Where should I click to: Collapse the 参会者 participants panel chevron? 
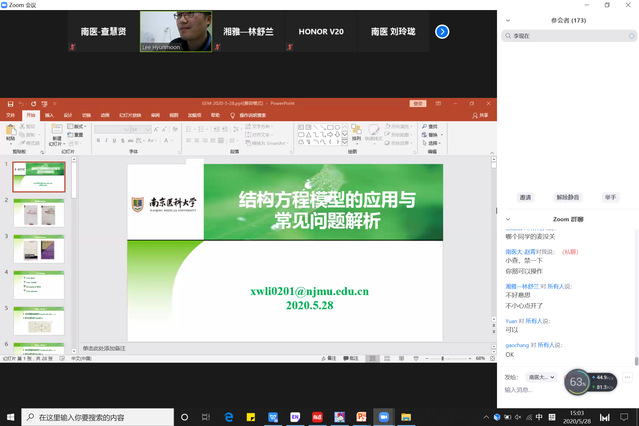tap(507, 19)
